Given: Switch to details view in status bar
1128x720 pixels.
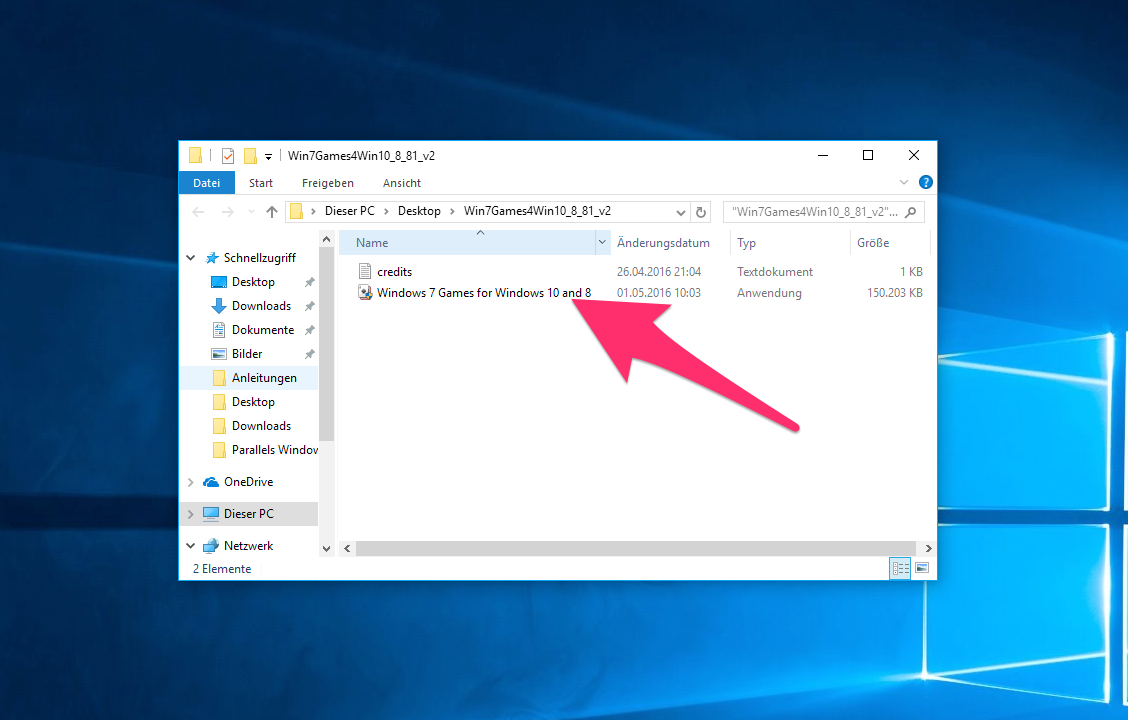Looking at the screenshot, I should point(900,568).
